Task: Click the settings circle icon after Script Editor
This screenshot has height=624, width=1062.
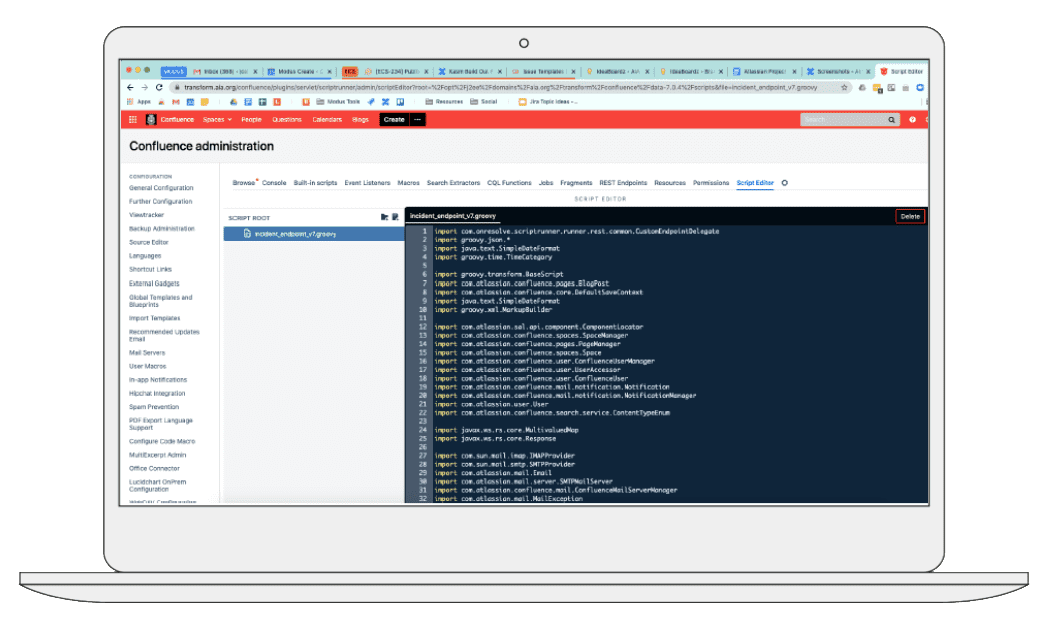Action: [784, 183]
